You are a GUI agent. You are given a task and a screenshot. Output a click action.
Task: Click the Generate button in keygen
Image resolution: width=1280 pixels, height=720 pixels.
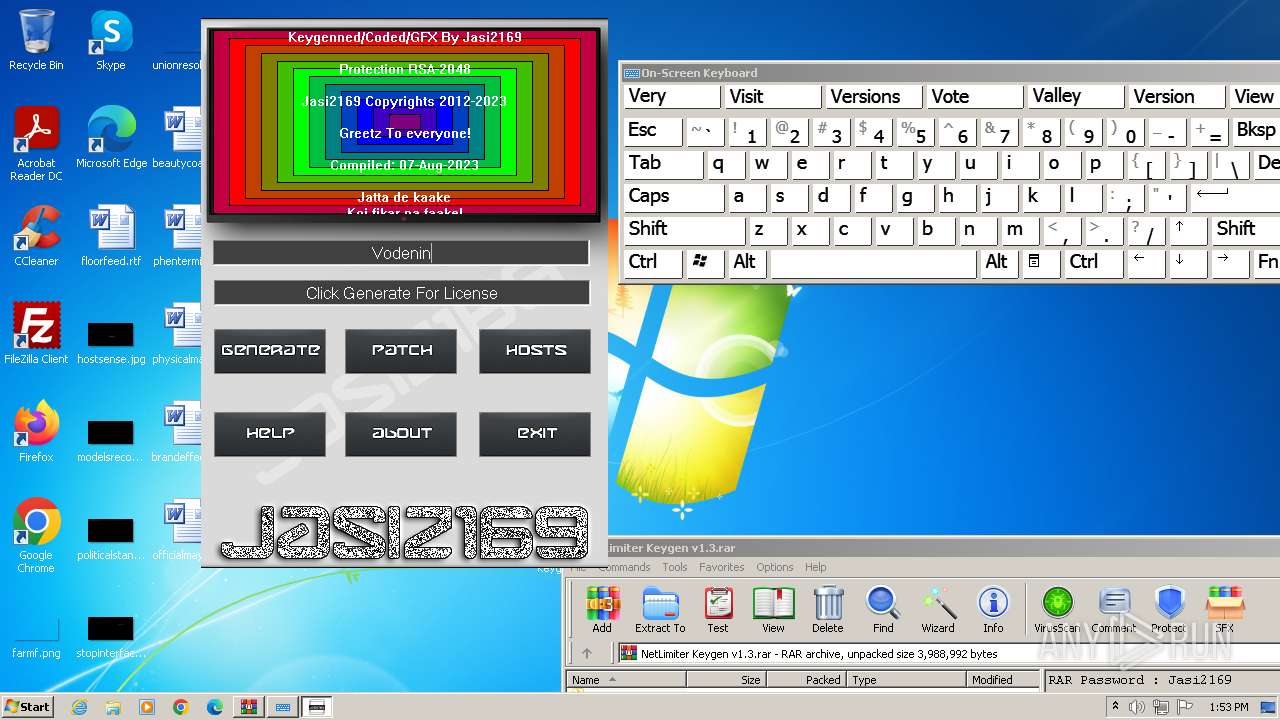pos(270,351)
